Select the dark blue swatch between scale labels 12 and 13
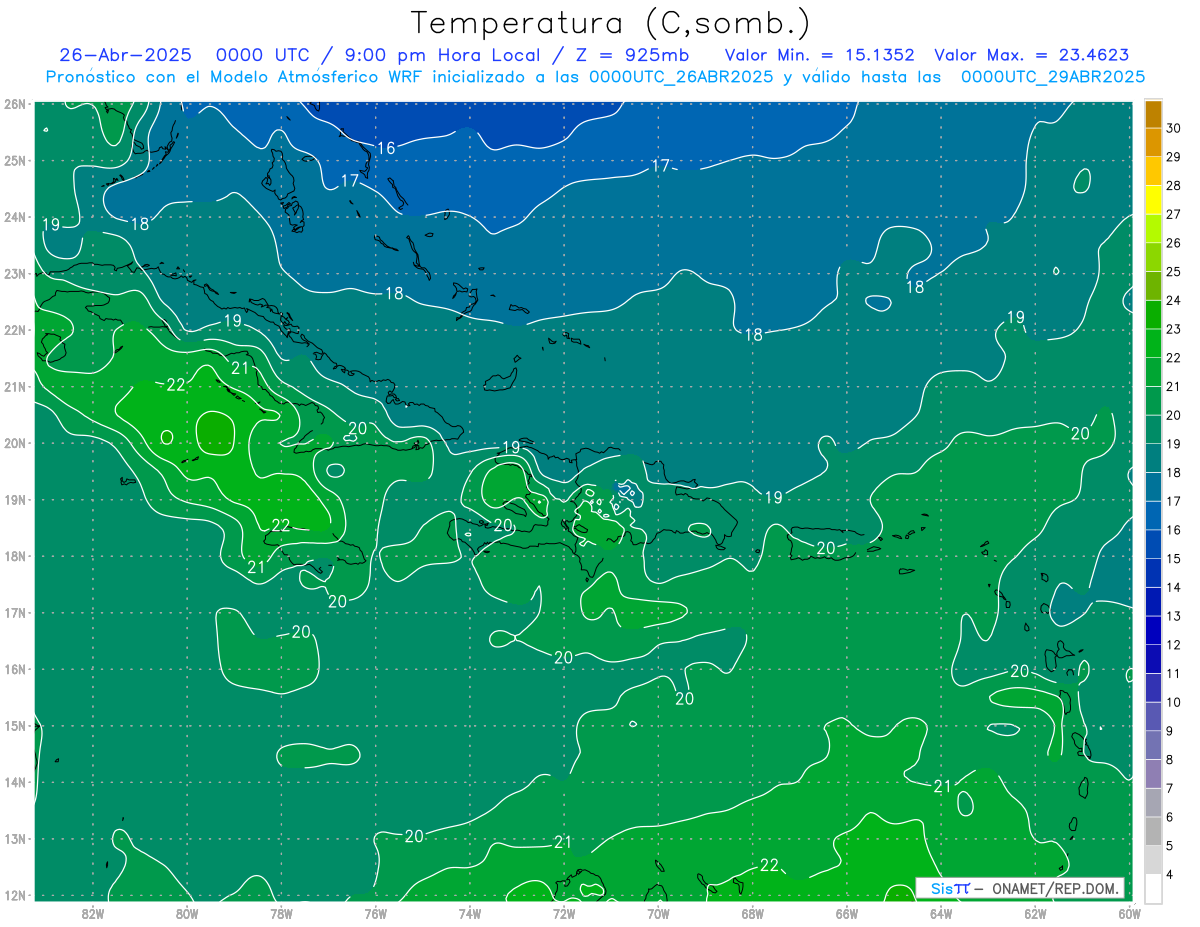The width and height of the screenshot is (1200, 927). [x=1153, y=630]
